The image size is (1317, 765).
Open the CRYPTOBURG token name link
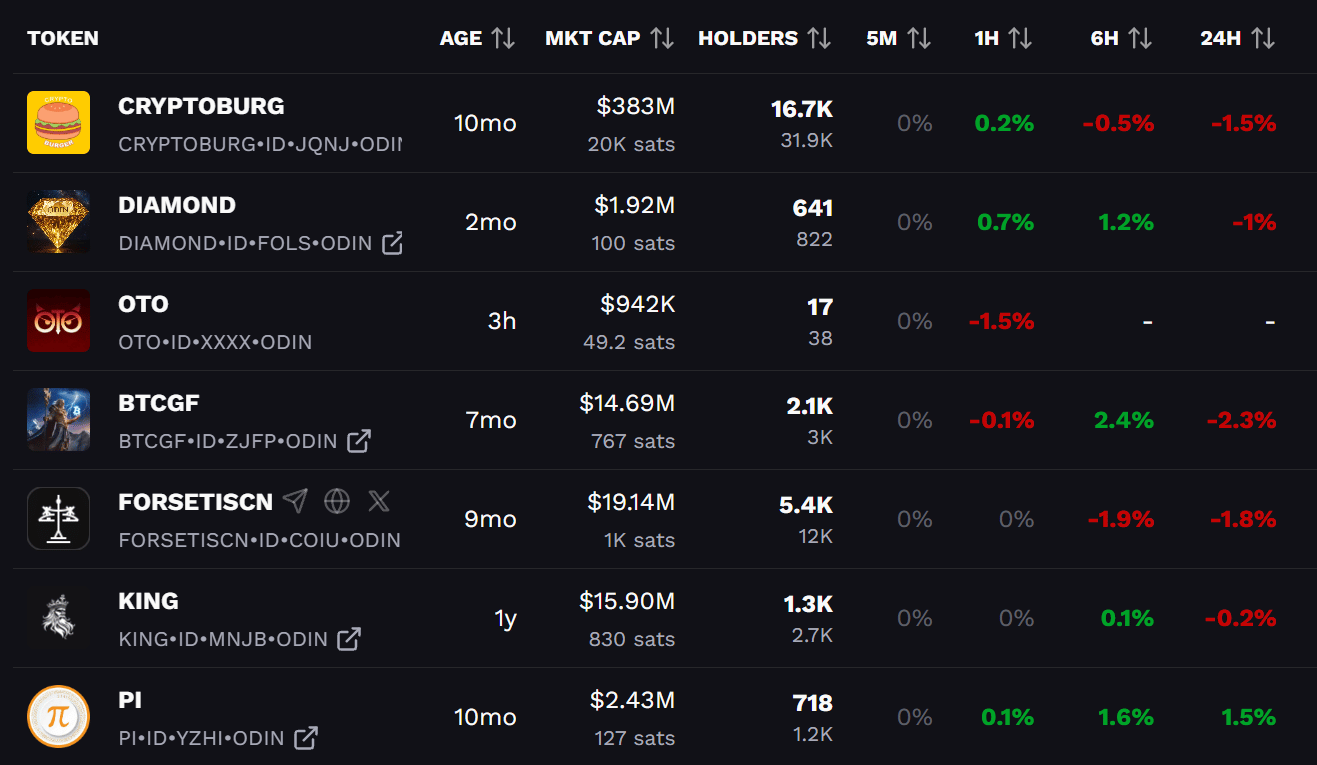point(201,106)
